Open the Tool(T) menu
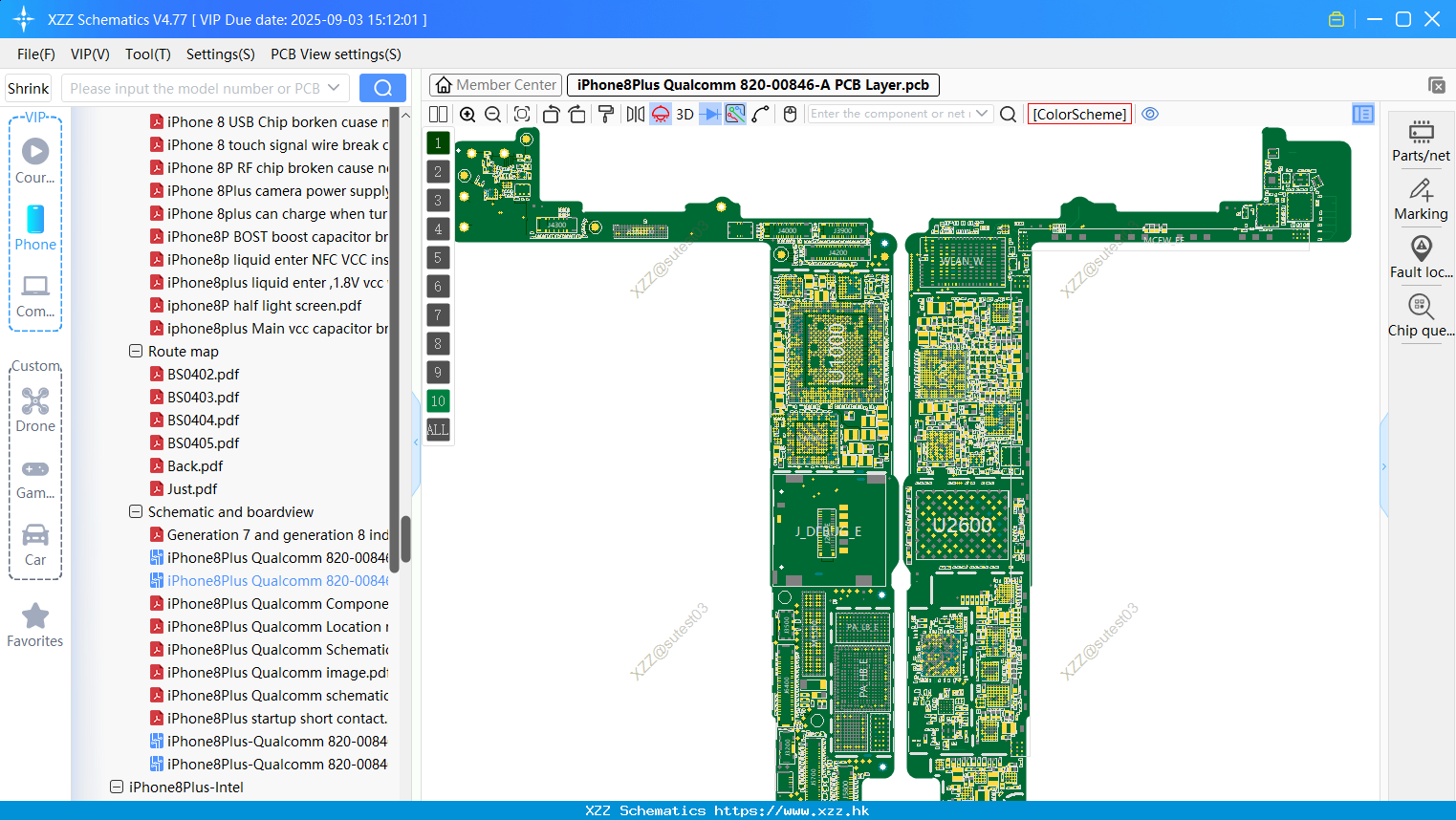The image size is (1456, 820). (x=148, y=54)
